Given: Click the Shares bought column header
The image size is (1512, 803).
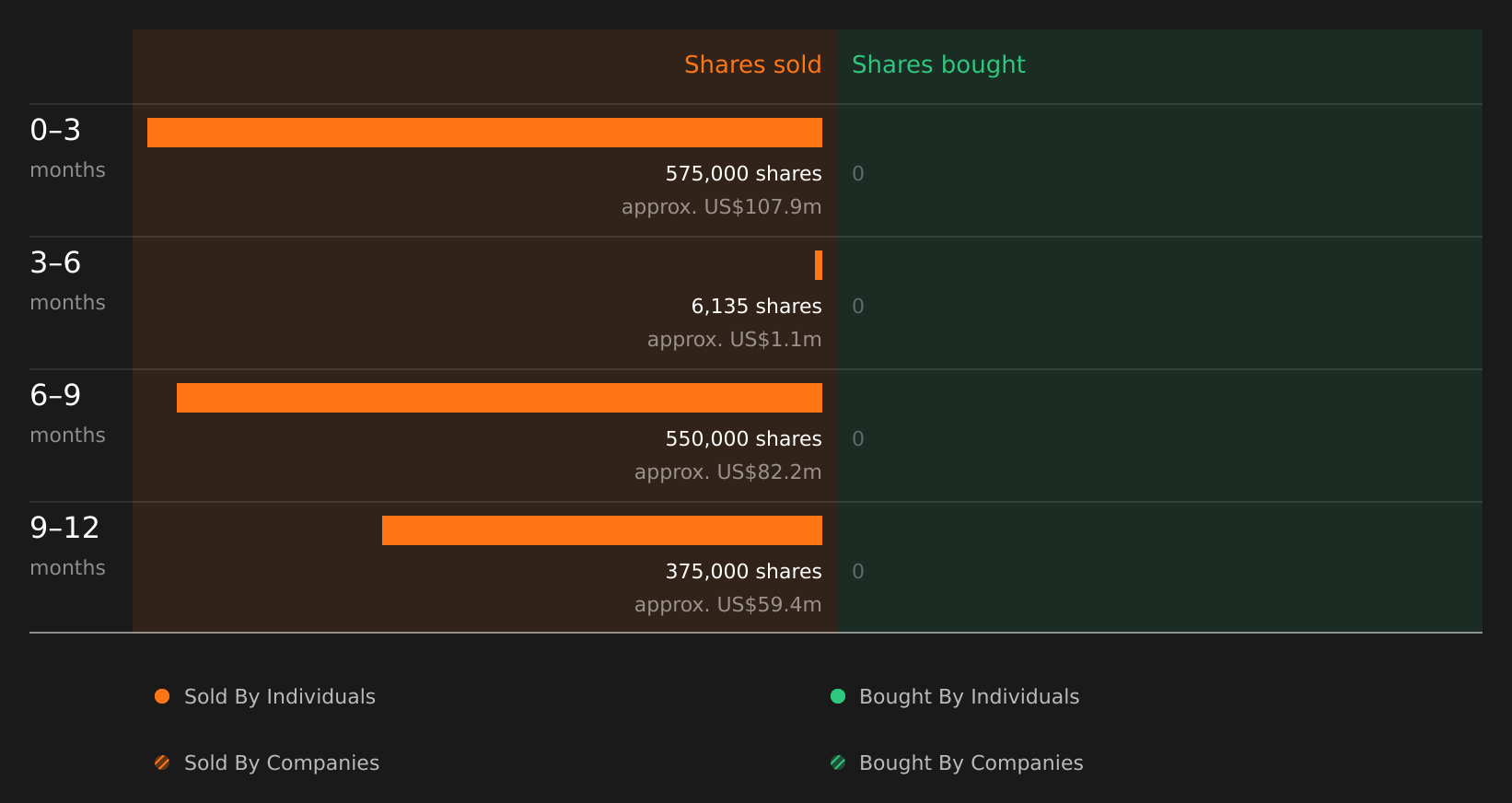Looking at the screenshot, I should tap(938, 65).
